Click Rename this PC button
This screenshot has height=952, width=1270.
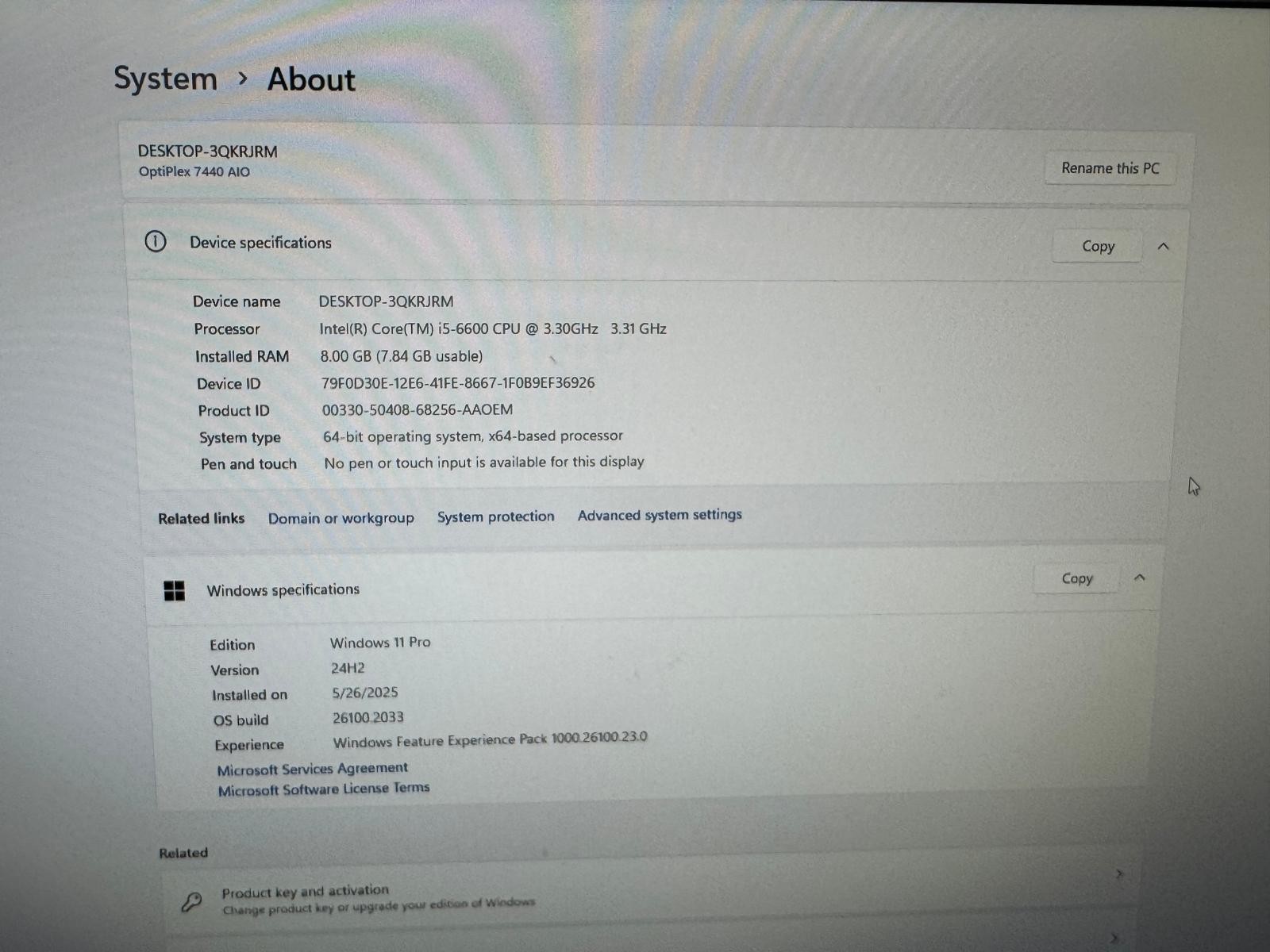pos(1110,168)
